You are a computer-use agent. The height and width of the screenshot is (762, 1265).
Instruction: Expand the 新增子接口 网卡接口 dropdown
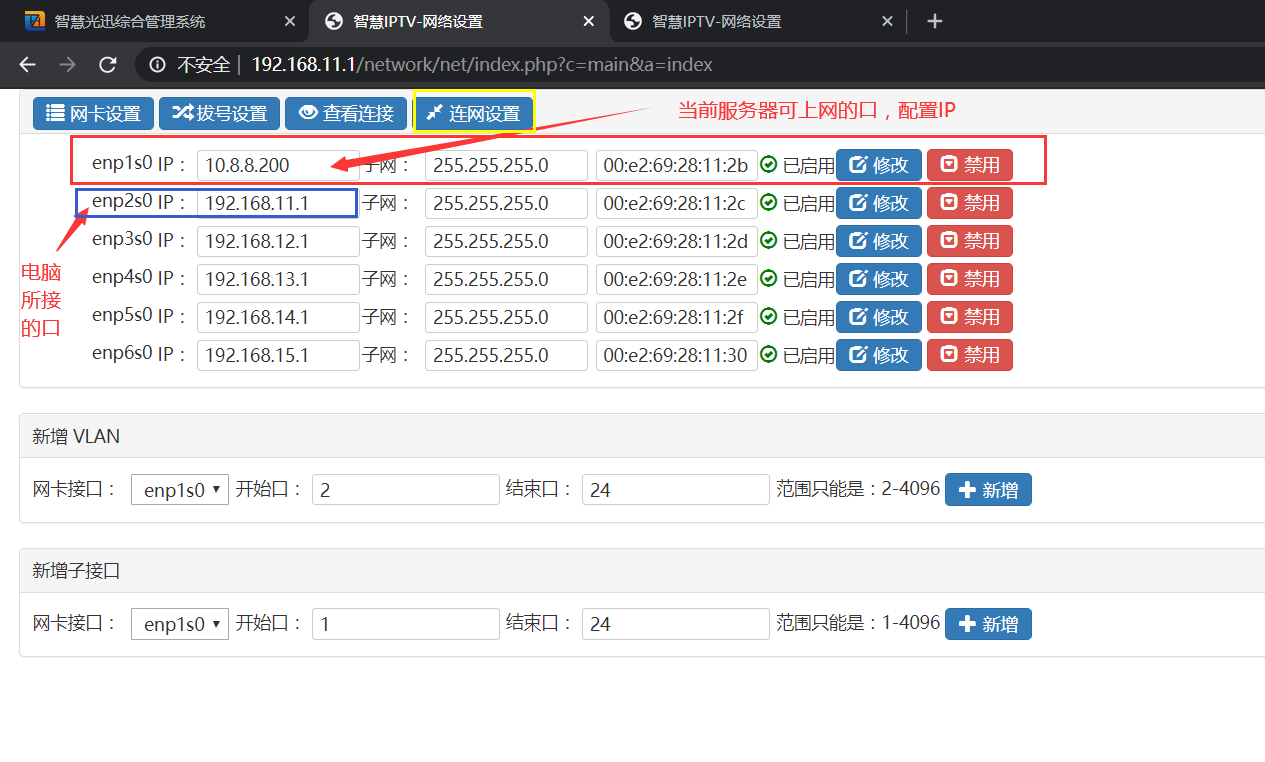(180, 624)
